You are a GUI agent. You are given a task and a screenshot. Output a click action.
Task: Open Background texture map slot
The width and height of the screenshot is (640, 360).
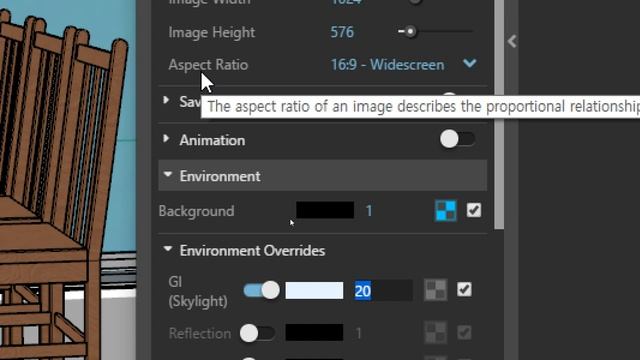(446, 211)
